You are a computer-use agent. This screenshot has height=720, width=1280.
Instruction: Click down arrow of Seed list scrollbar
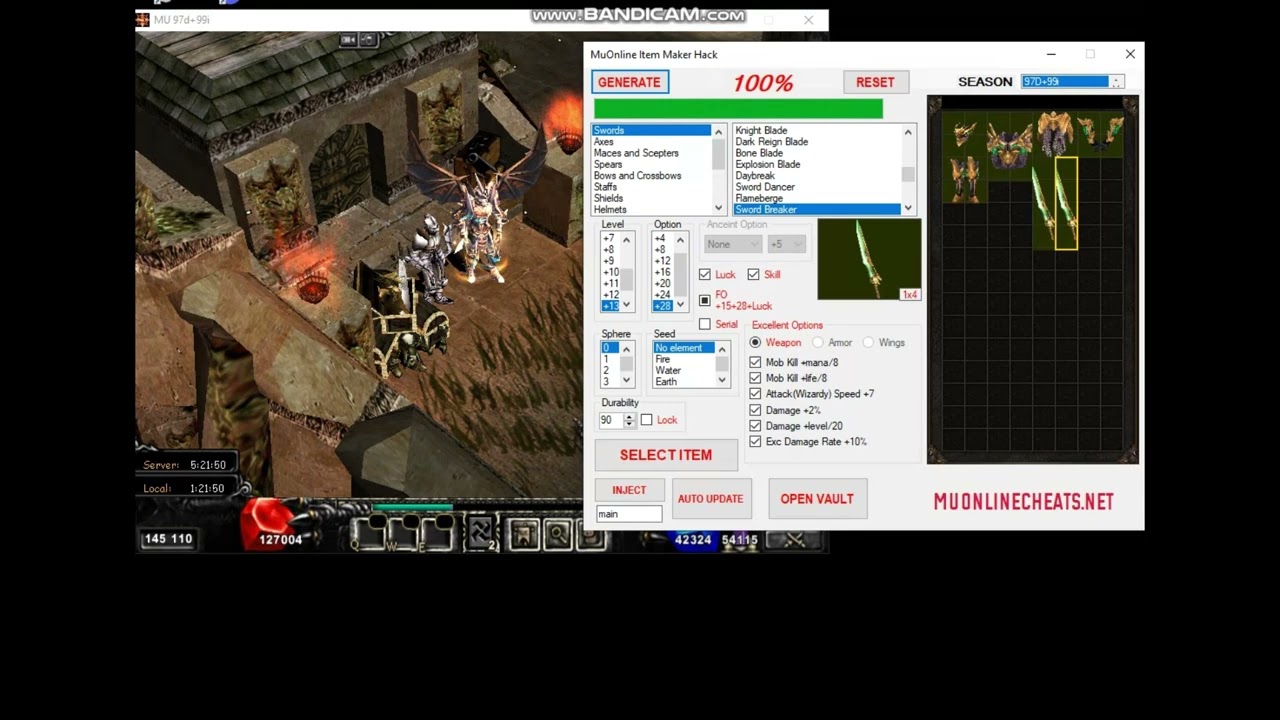[x=721, y=380]
